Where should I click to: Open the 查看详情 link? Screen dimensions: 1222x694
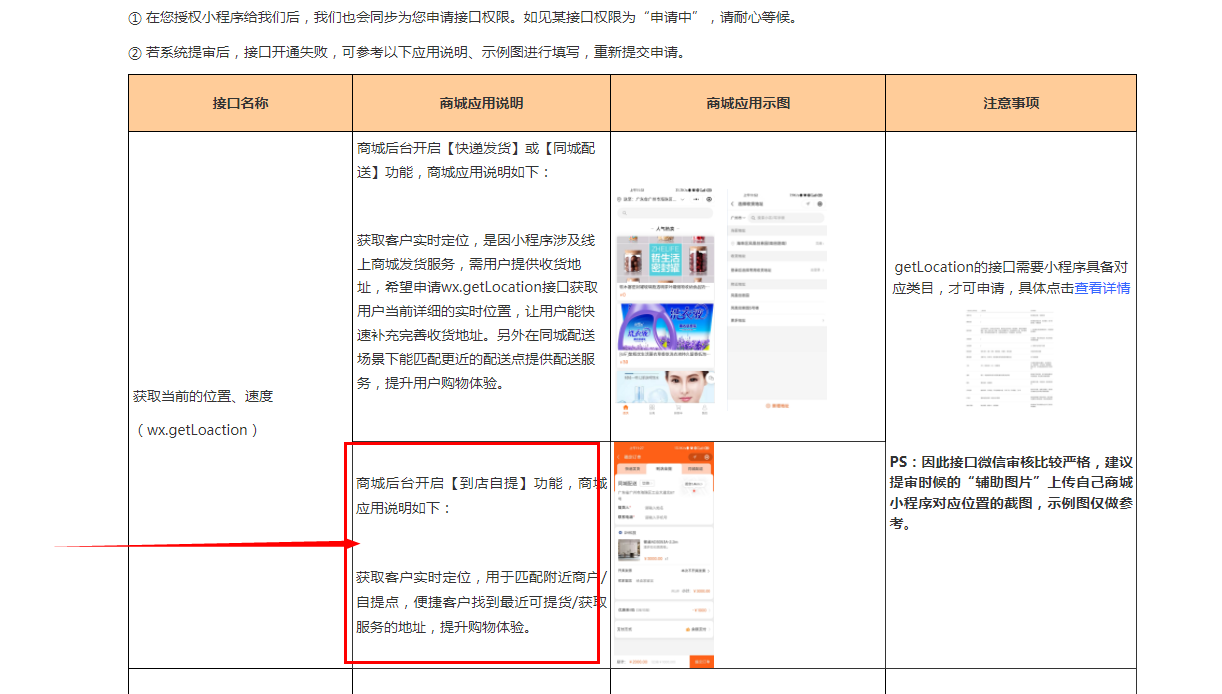pos(1103,288)
